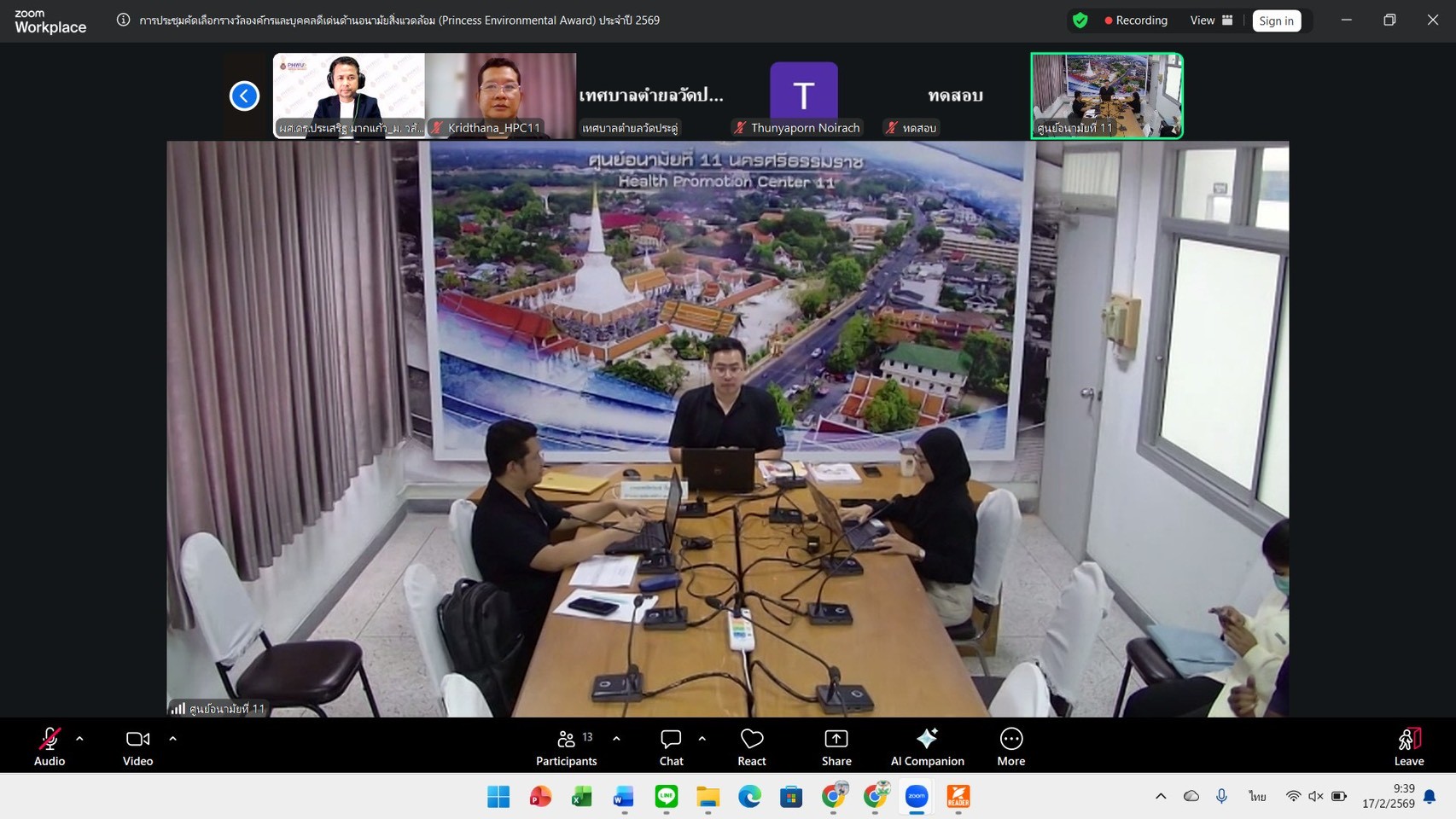Leave the meeting
This screenshot has width=1456, height=819.
coord(1408,746)
